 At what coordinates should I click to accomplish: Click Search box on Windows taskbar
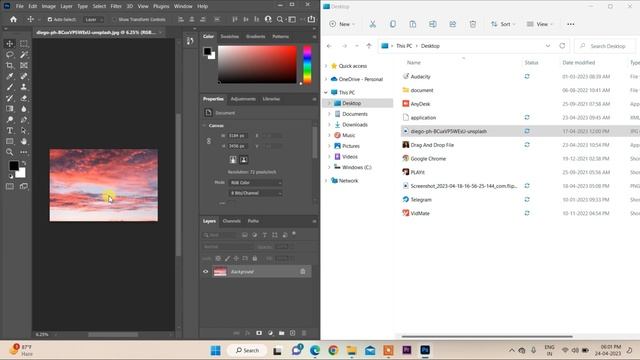click(247, 350)
